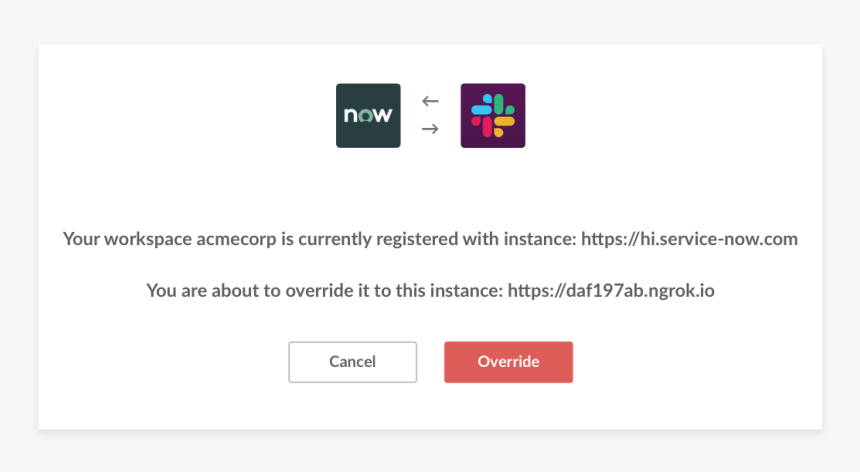
Task: Click the letter "n" in the now logo
Action: (351, 116)
